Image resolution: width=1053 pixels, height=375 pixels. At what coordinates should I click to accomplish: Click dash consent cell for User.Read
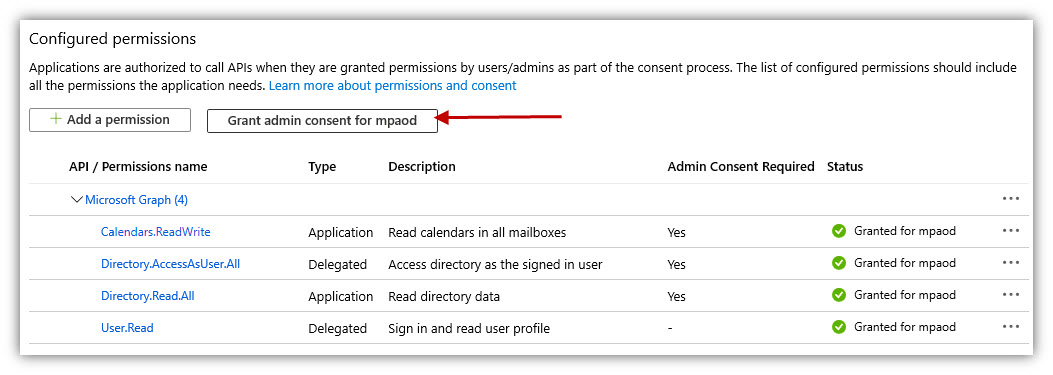tap(670, 329)
